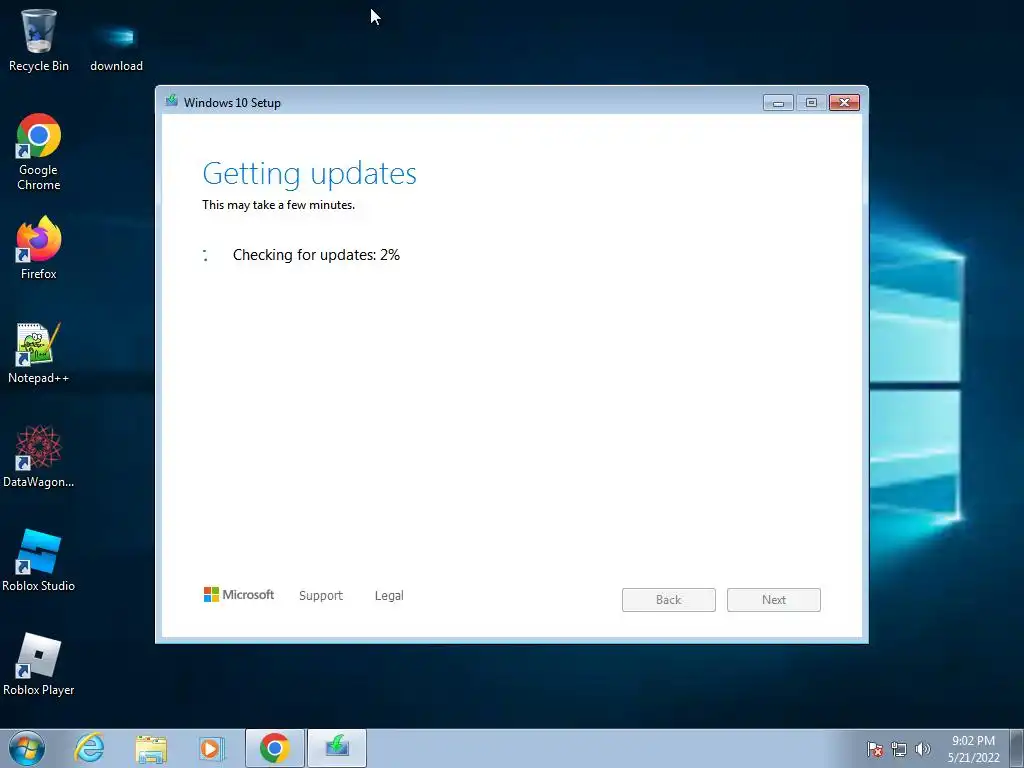
Task: Click the Show desktop strip in the taskbar corner
Action: [1017, 748]
